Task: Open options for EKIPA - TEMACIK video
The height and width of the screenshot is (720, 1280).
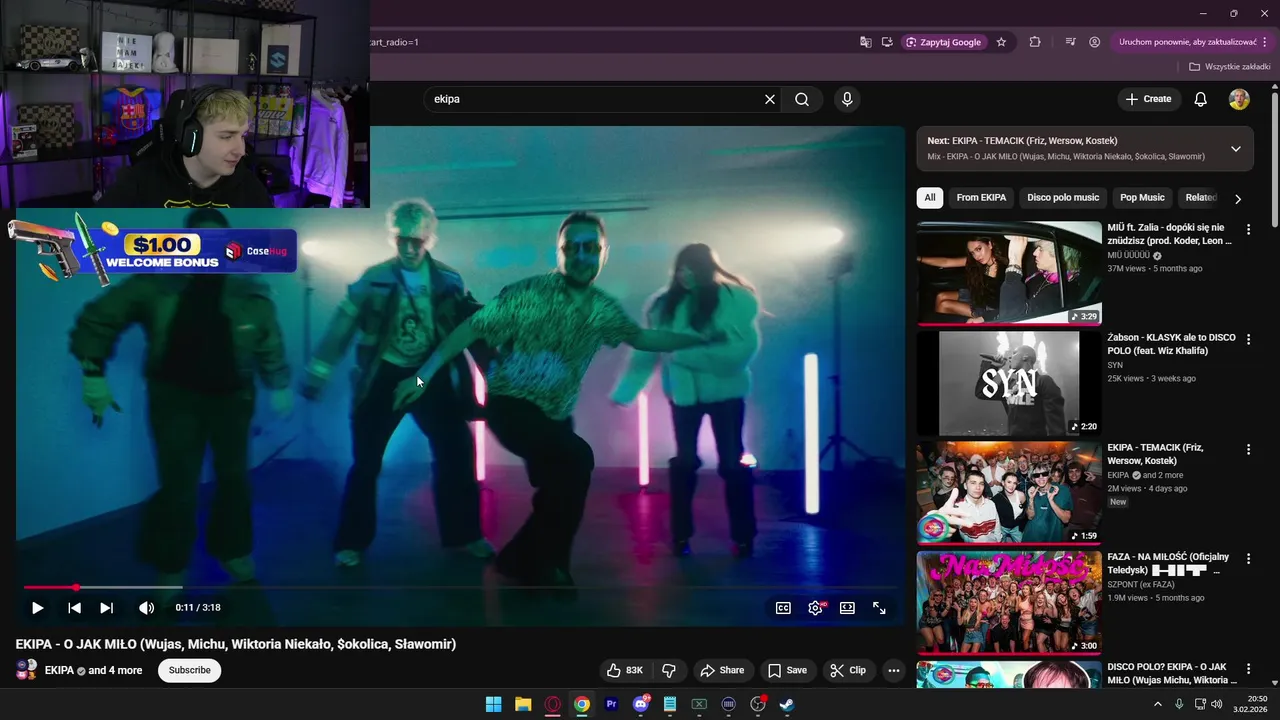Action: (1248, 449)
